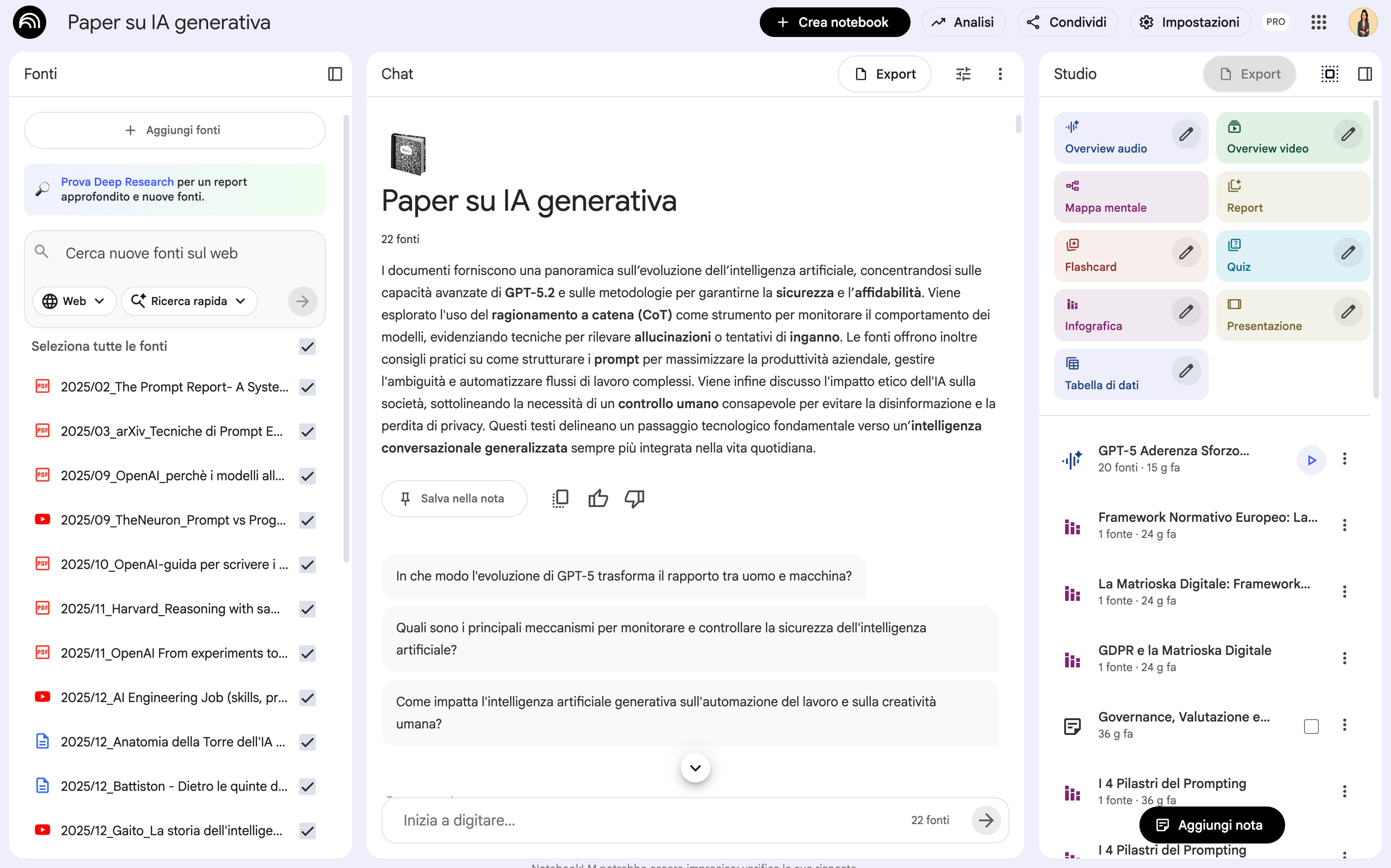Give a thumbs up to the summary
The width and height of the screenshot is (1391, 868).
tap(598, 498)
